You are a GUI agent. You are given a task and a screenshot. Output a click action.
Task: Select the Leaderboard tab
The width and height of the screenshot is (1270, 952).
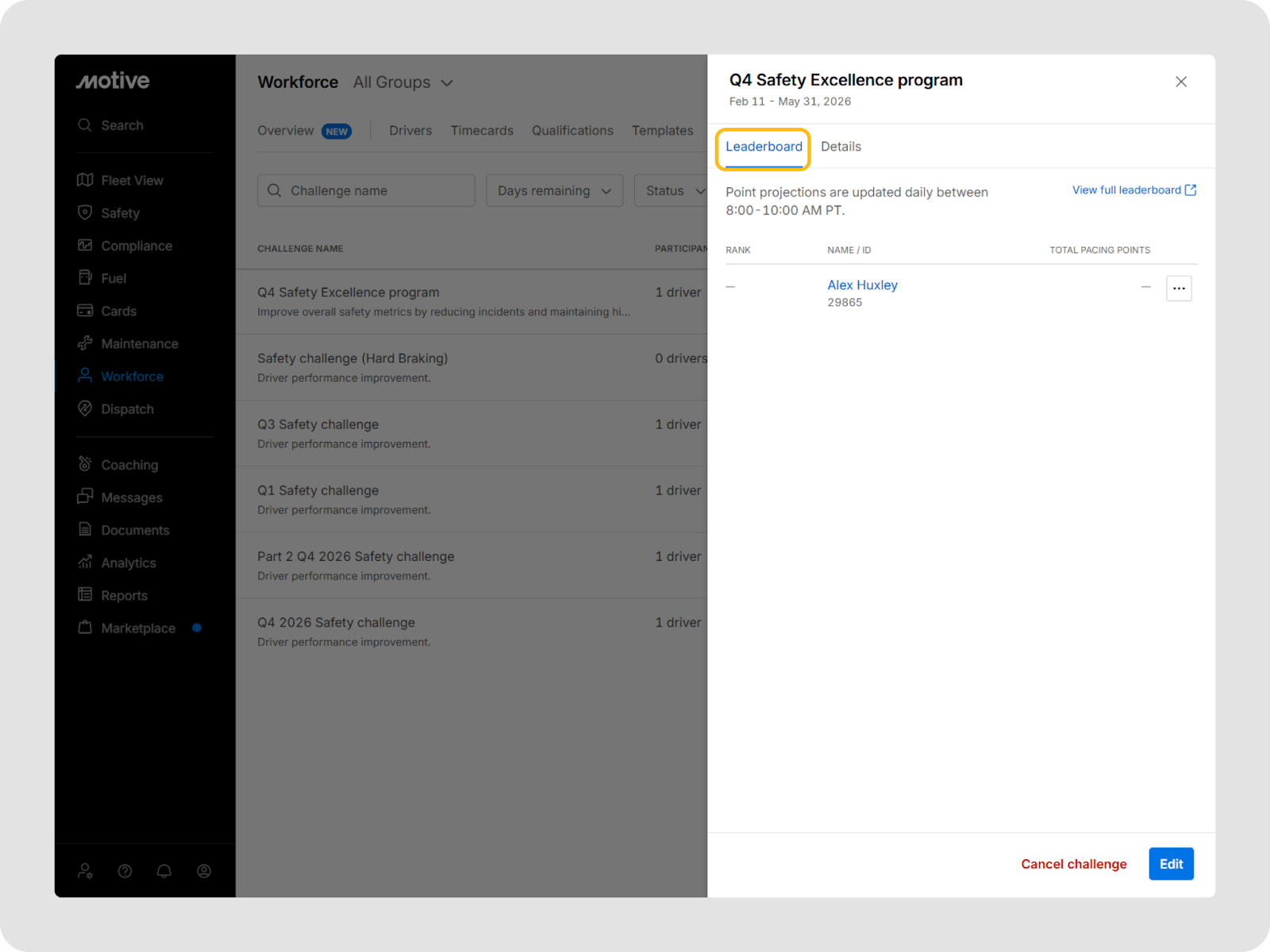pos(764,147)
